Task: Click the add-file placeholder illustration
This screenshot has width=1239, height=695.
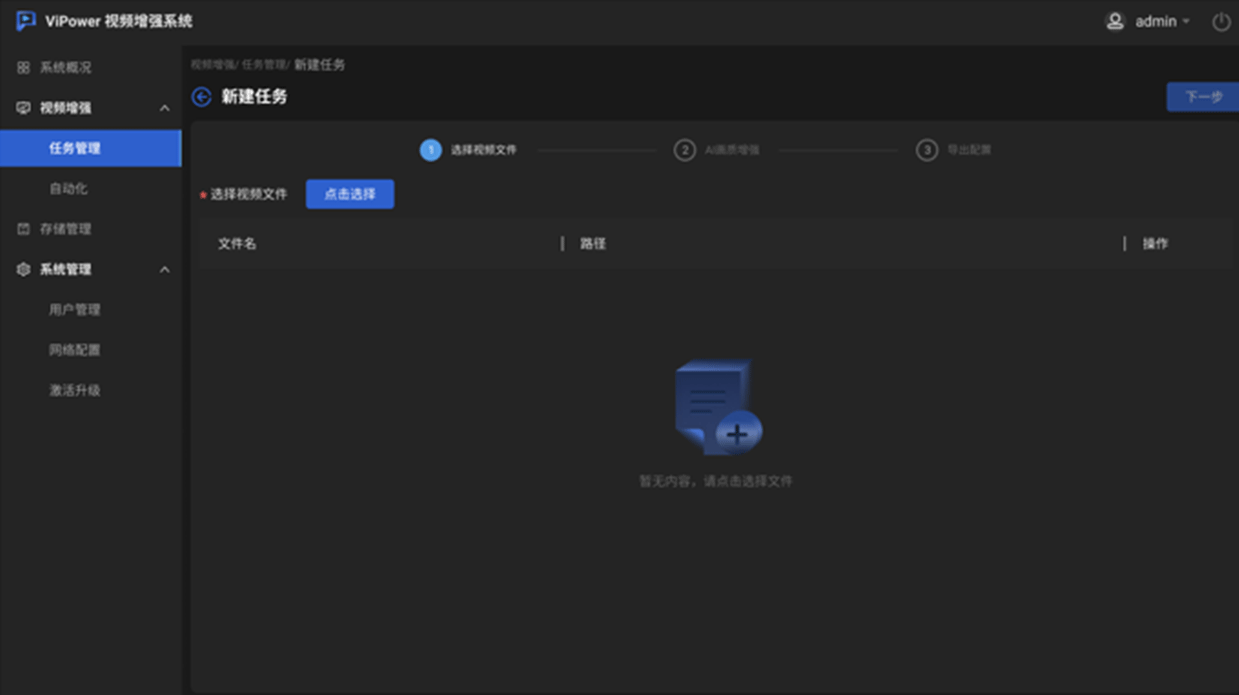Action: 717,409
